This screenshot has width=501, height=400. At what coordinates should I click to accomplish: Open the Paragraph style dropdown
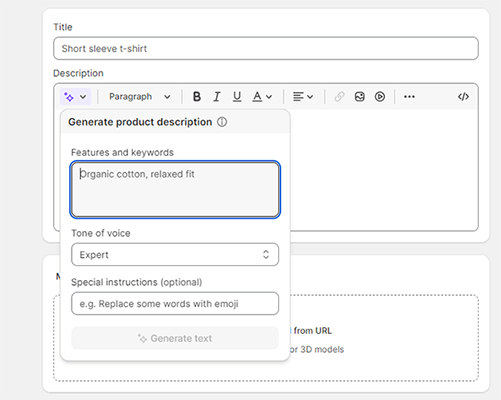[x=140, y=97]
